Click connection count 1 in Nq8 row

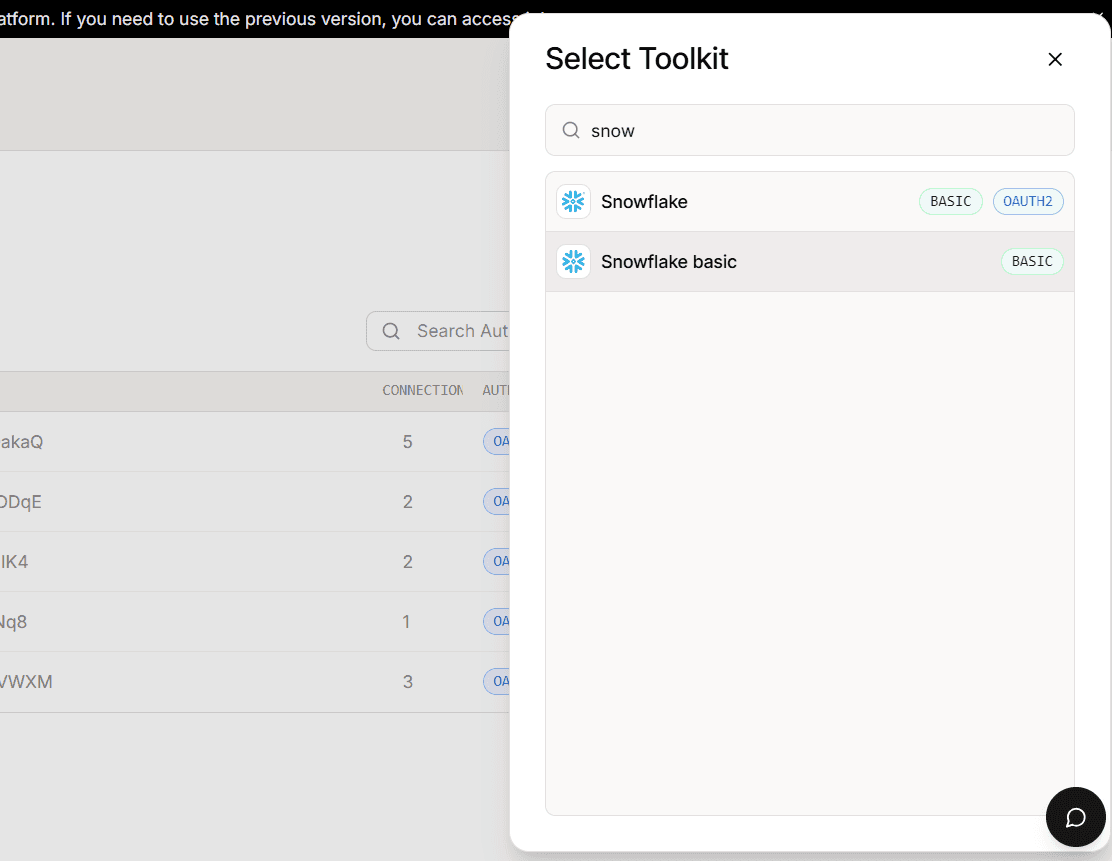tap(406, 622)
